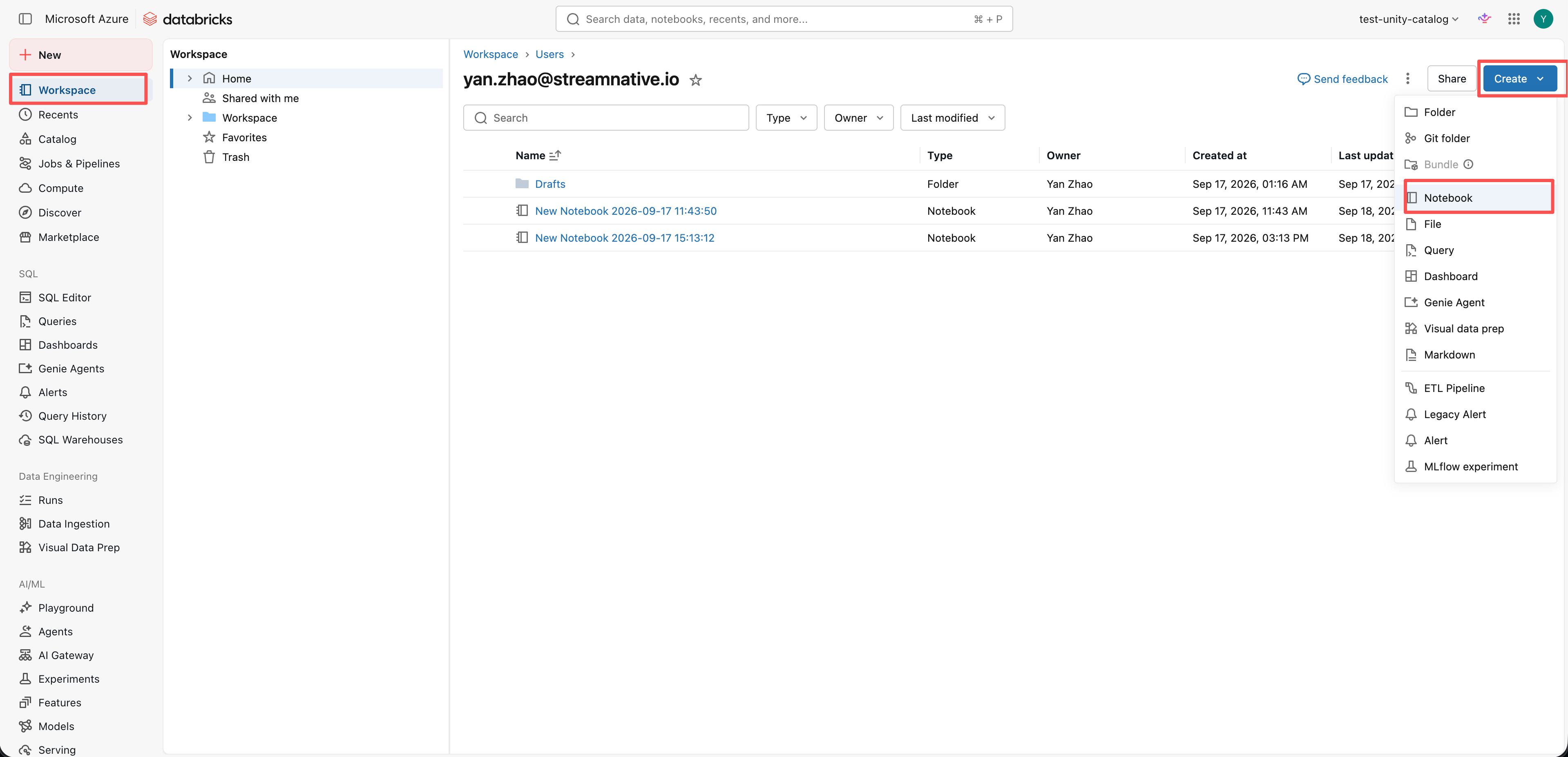Sort by the Name column arrow icon
1568x757 pixels.
pos(555,155)
